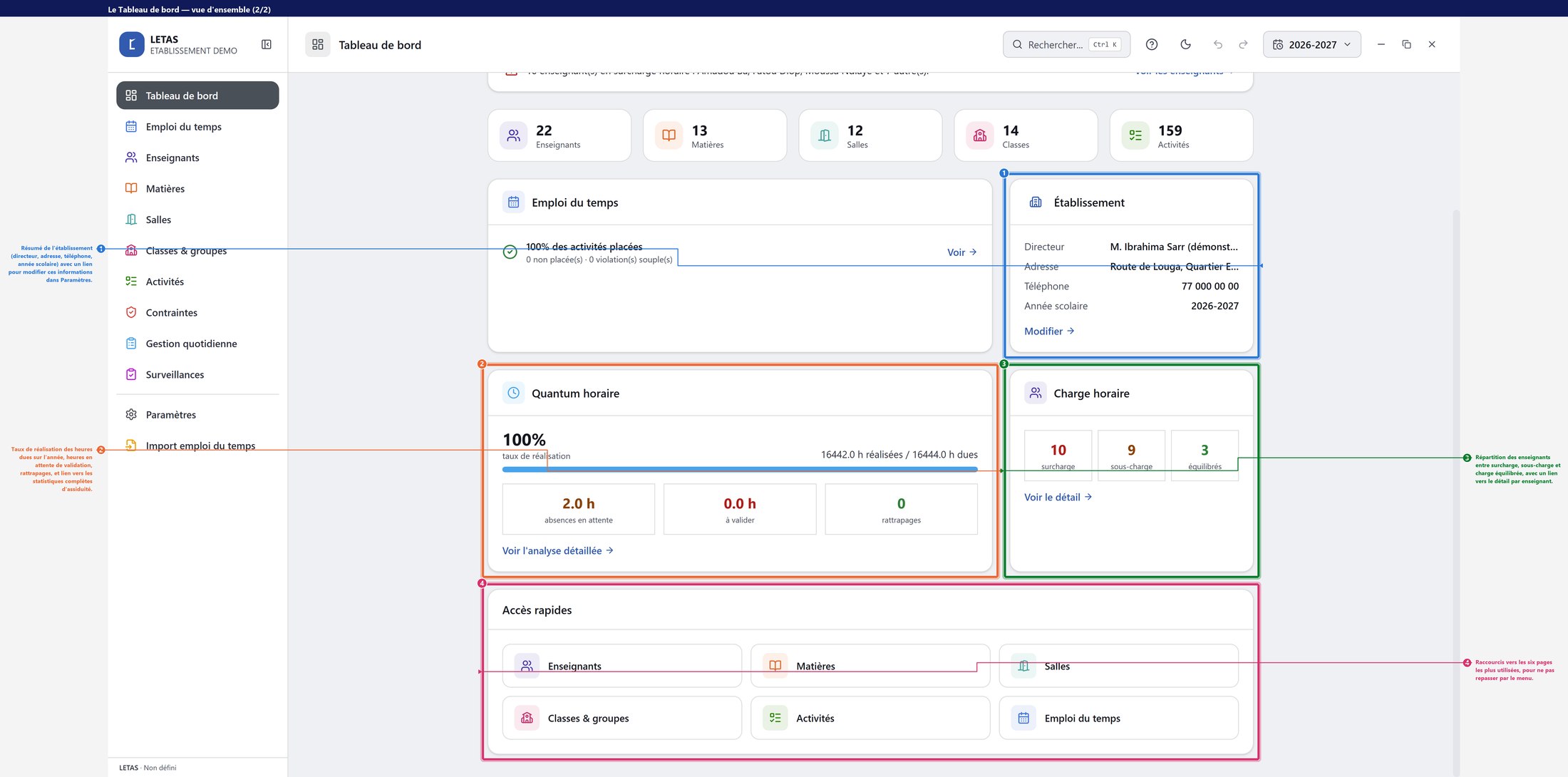Click the Classes & groupes sidebar icon
Screen dimensions: 1568x777
click(131, 250)
